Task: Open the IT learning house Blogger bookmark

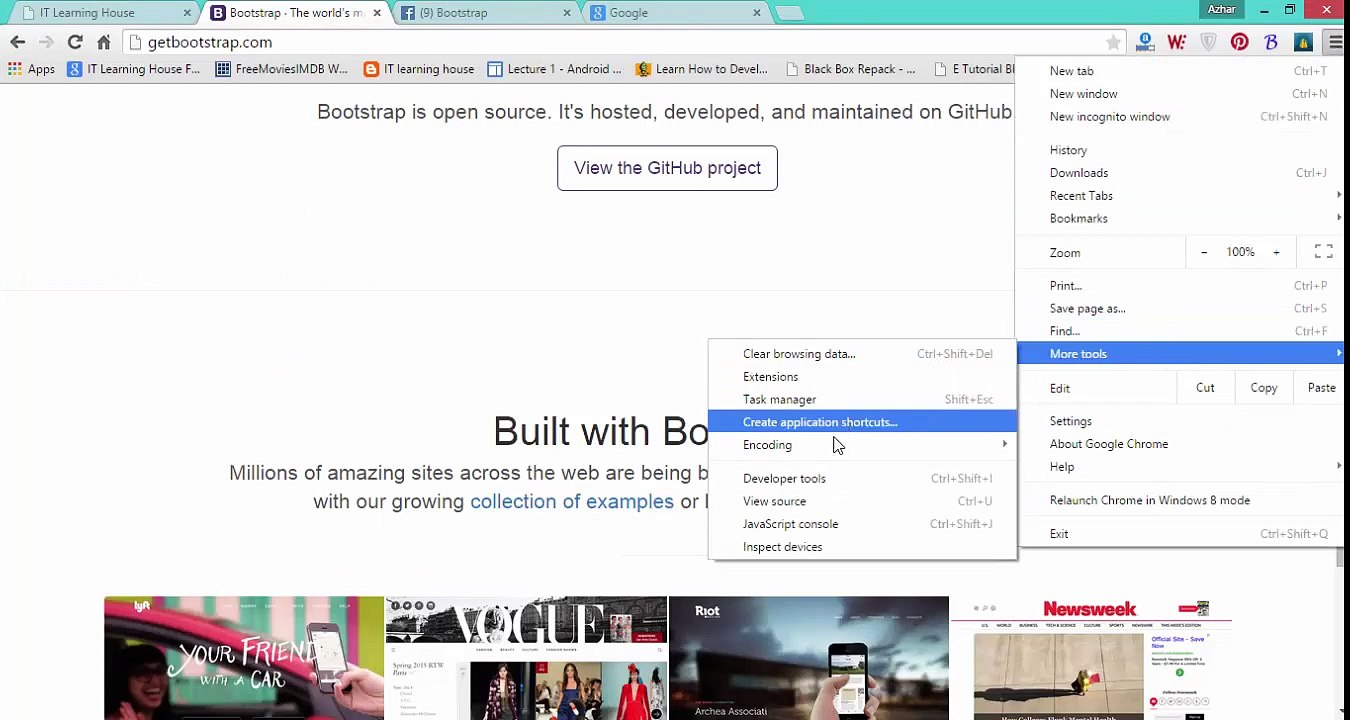Action: click(419, 69)
